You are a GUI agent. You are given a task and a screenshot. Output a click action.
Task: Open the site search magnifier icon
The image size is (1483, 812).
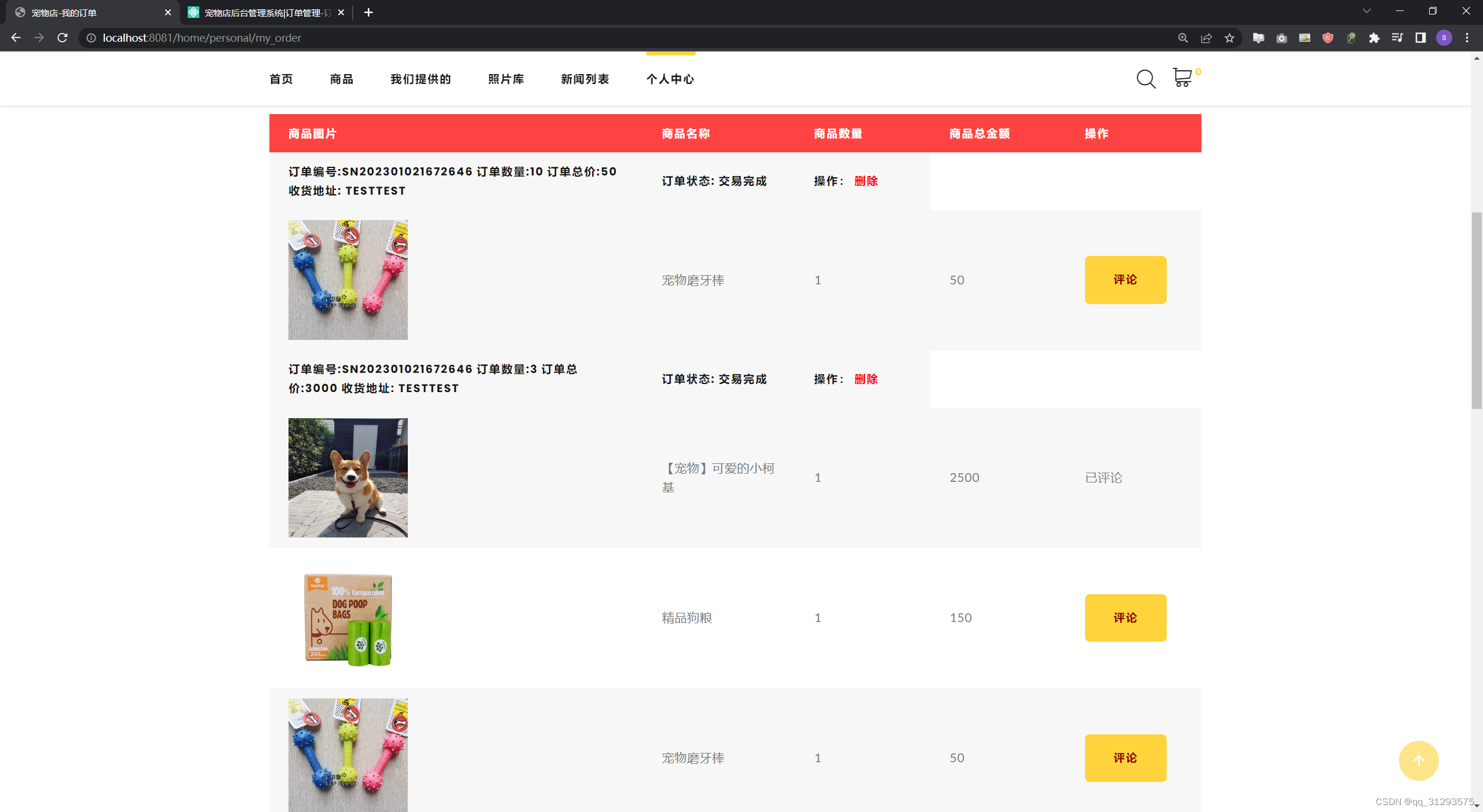(1145, 79)
